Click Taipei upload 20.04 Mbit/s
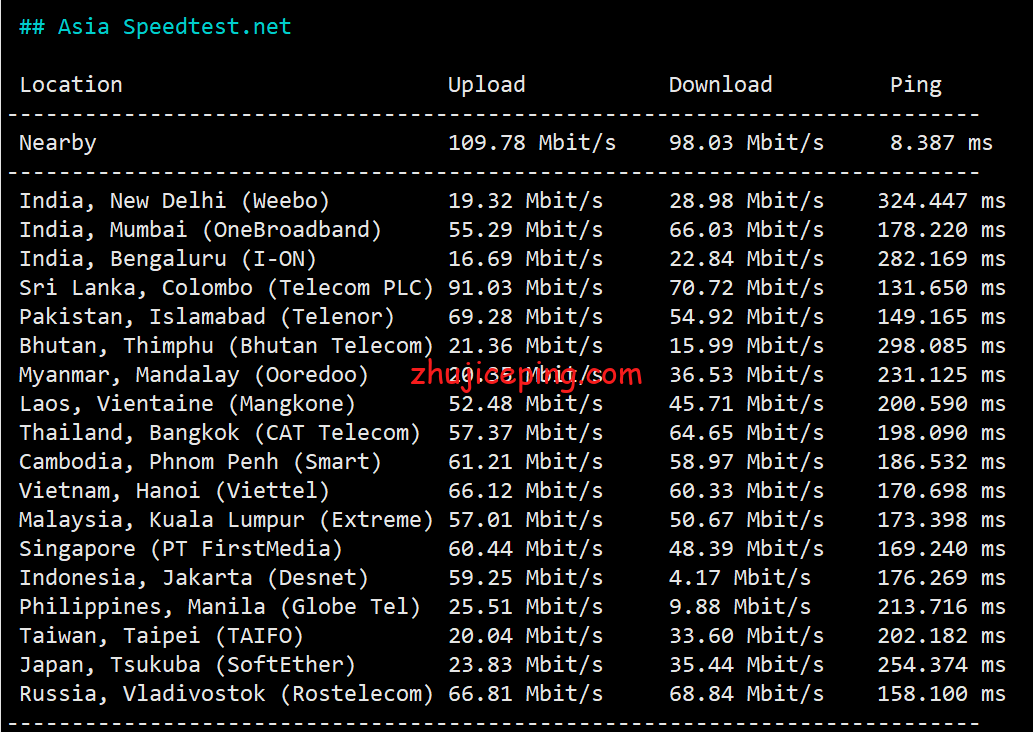The image size is (1033, 732). pos(525,636)
